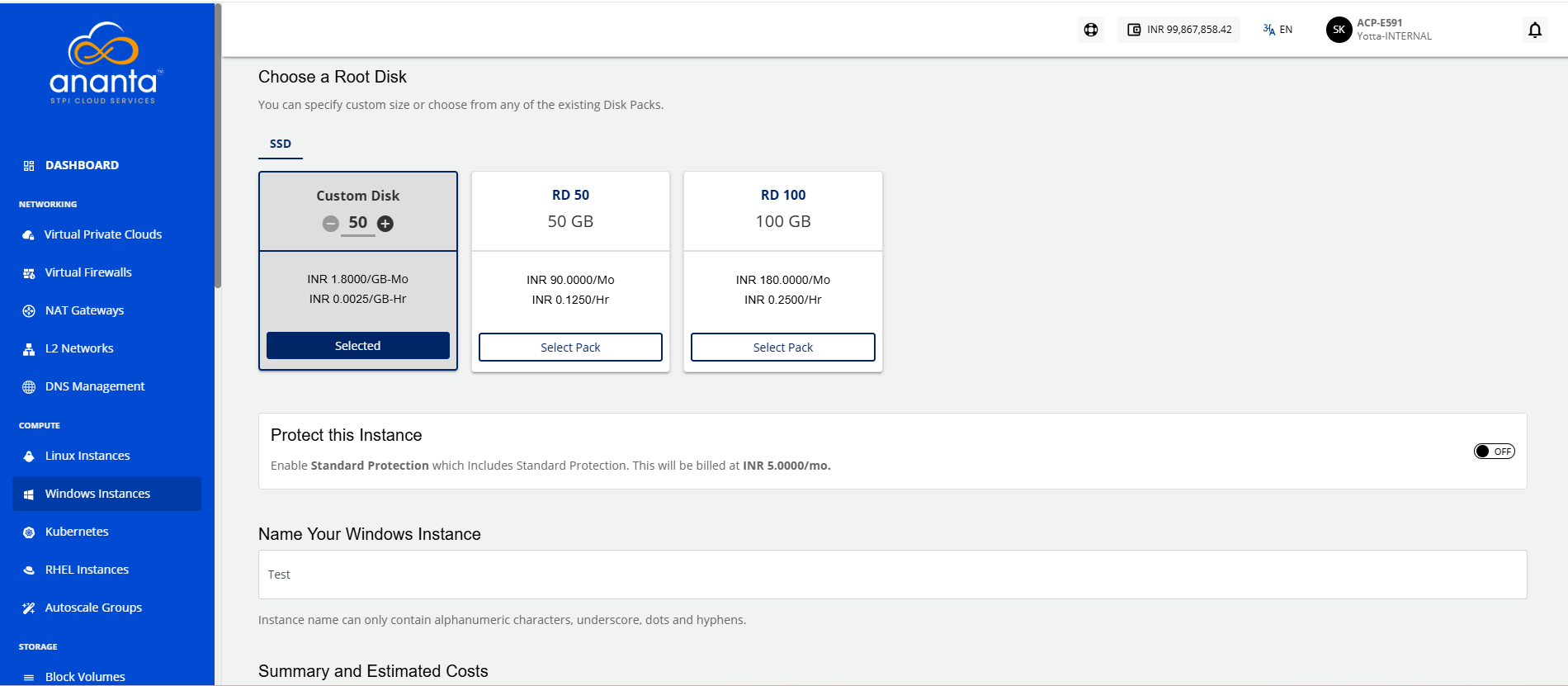Open the support lifebuoy icon

pos(1091,30)
